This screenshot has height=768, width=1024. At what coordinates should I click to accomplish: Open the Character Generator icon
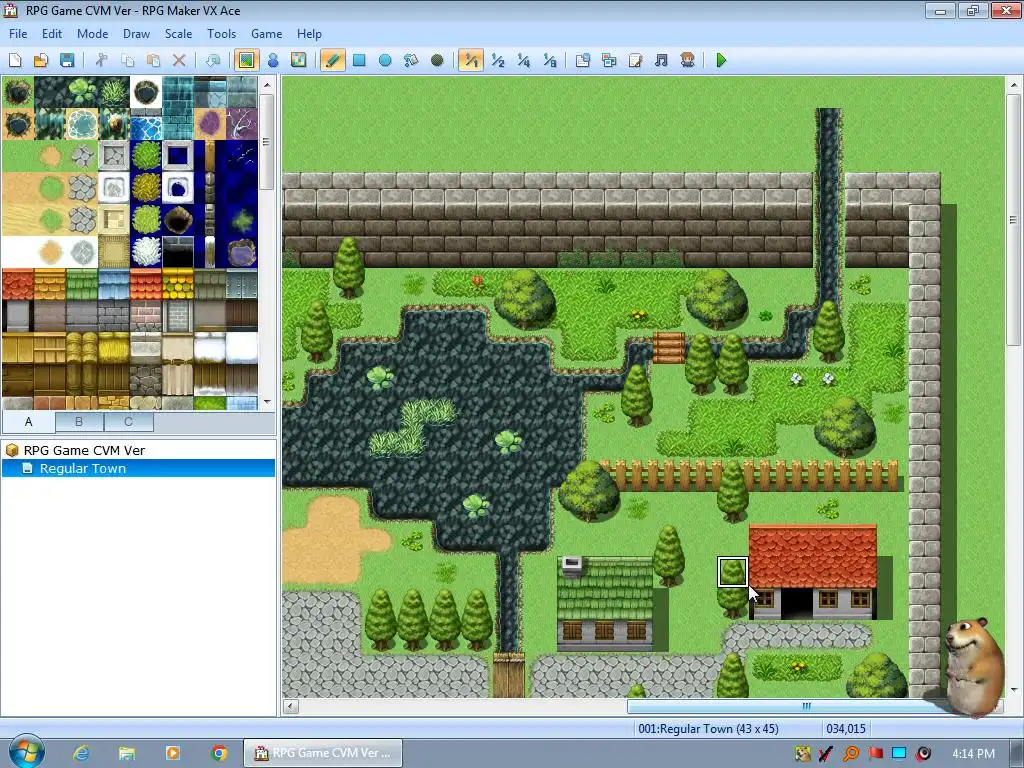(x=687, y=60)
